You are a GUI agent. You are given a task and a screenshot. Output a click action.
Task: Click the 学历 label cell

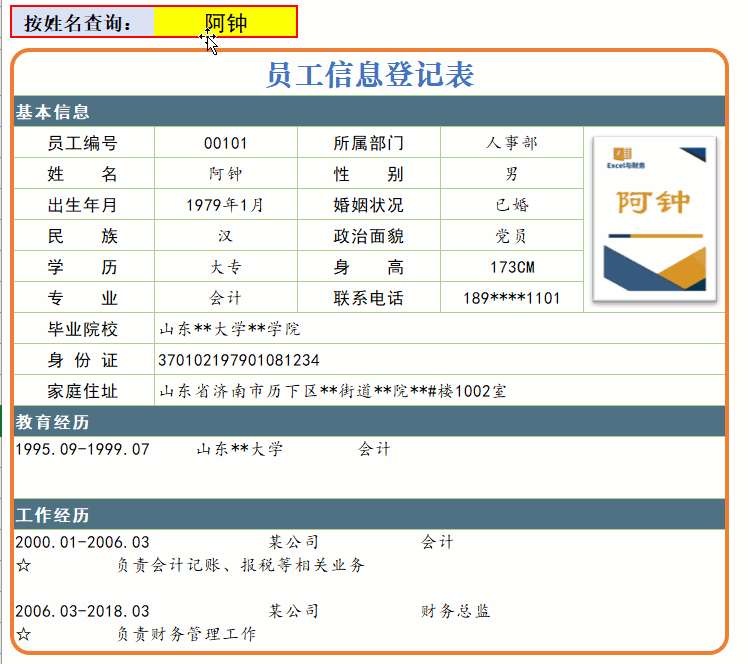point(83,267)
